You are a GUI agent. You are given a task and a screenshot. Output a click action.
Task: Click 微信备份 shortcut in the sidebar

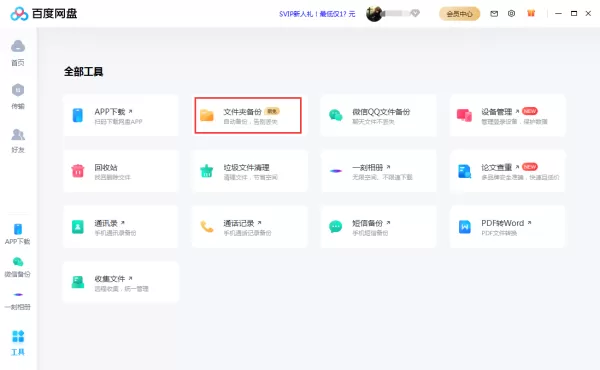(x=18, y=267)
